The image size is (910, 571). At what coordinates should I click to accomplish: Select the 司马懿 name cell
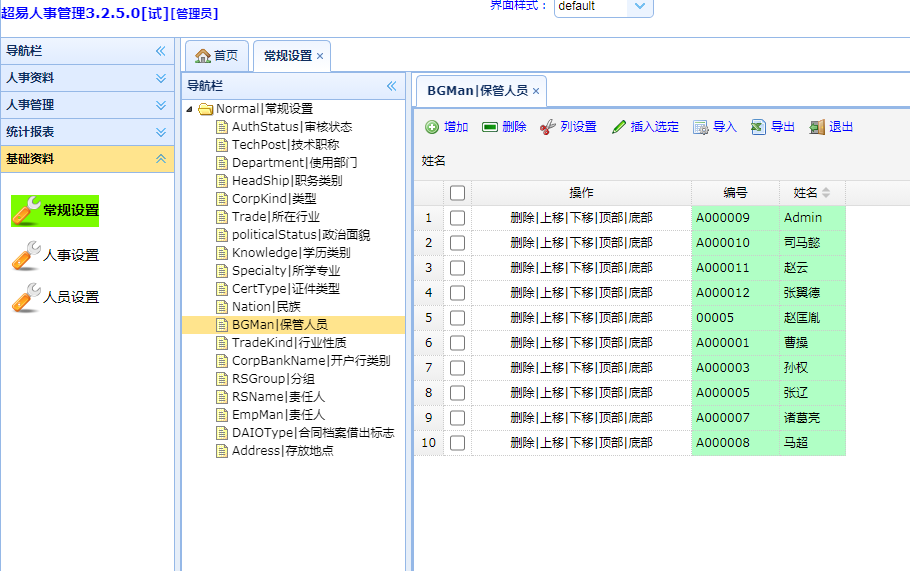(x=812, y=243)
